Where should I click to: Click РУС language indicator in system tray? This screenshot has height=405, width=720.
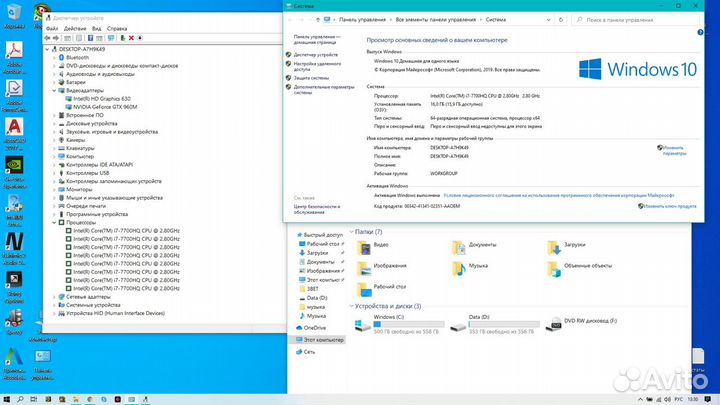[x=679, y=399]
